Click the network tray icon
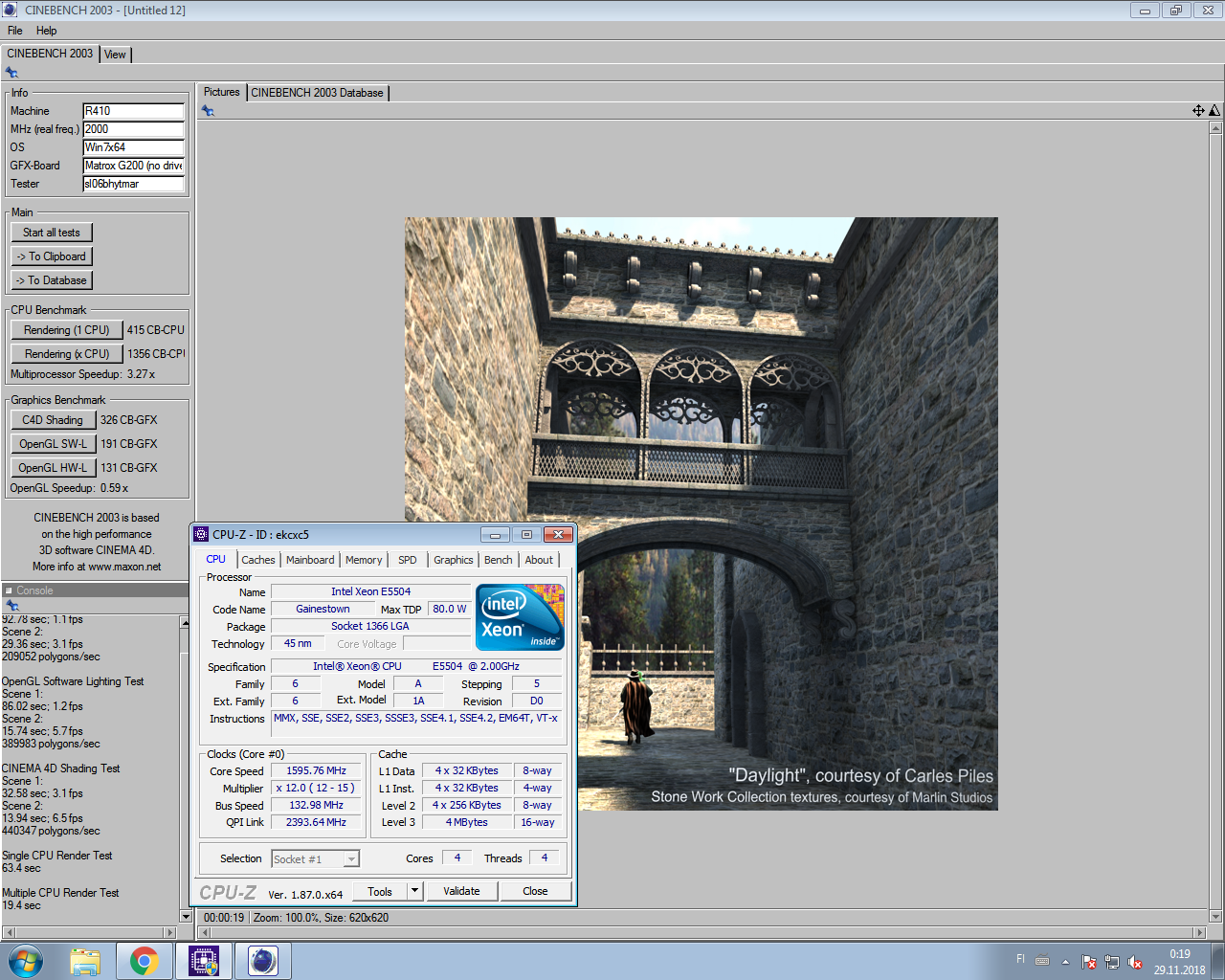This screenshot has height=980, width=1225. (1112, 962)
